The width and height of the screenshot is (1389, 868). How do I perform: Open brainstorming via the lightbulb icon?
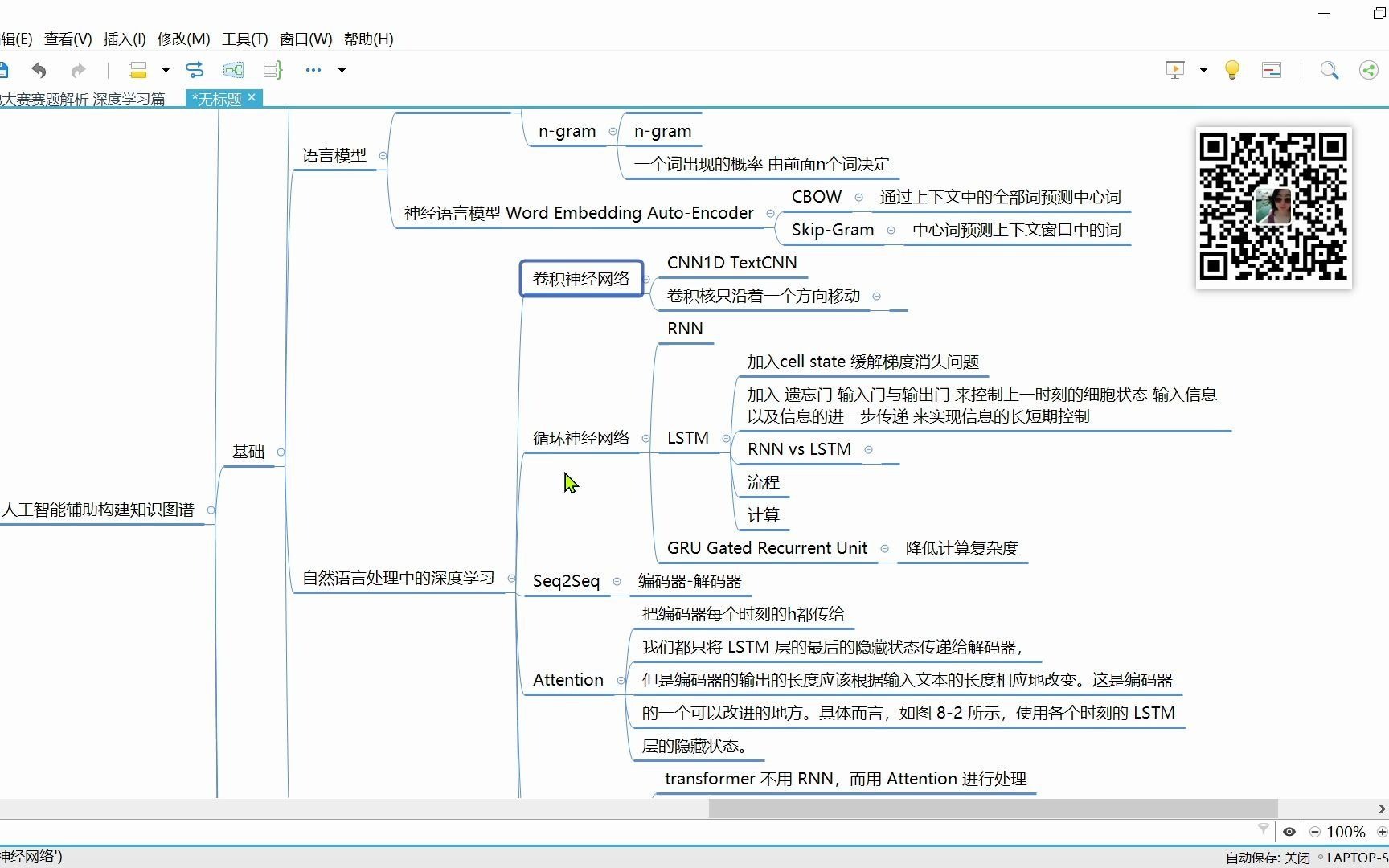pyautogui.click(x=1232, y=70)
